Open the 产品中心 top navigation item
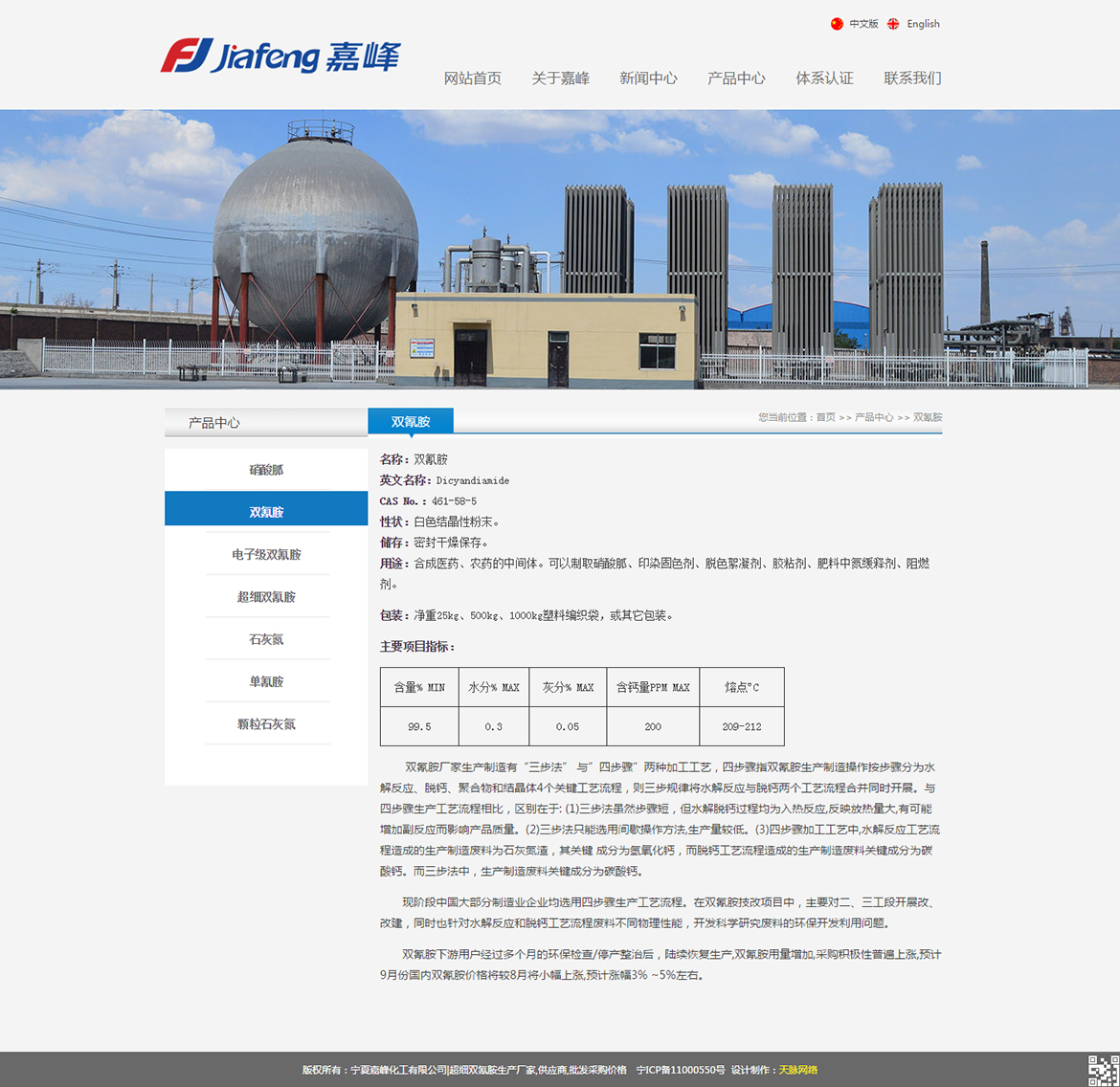This screenshot has height=1087, width=1120. pos(736,78)
